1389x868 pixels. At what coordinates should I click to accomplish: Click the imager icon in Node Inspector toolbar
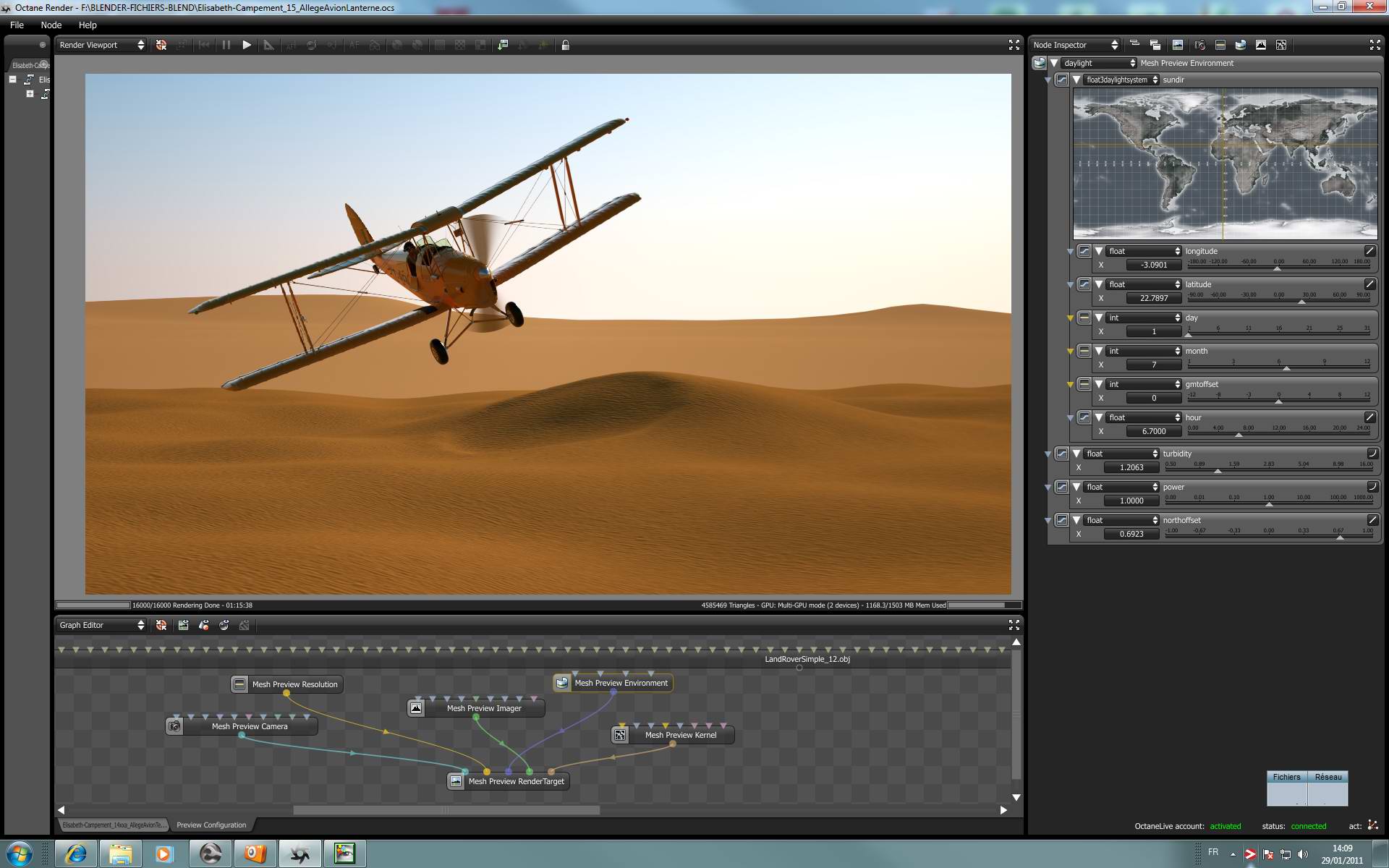pyautogui.click(x=1261, y=45)
